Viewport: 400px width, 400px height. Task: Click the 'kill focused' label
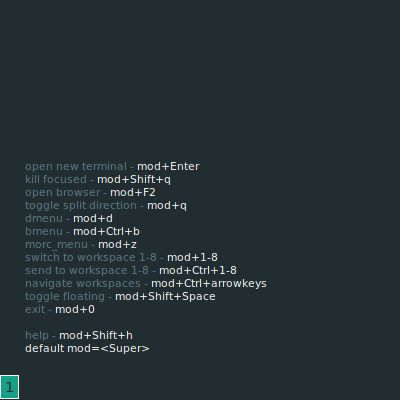[x=56, y=179]
